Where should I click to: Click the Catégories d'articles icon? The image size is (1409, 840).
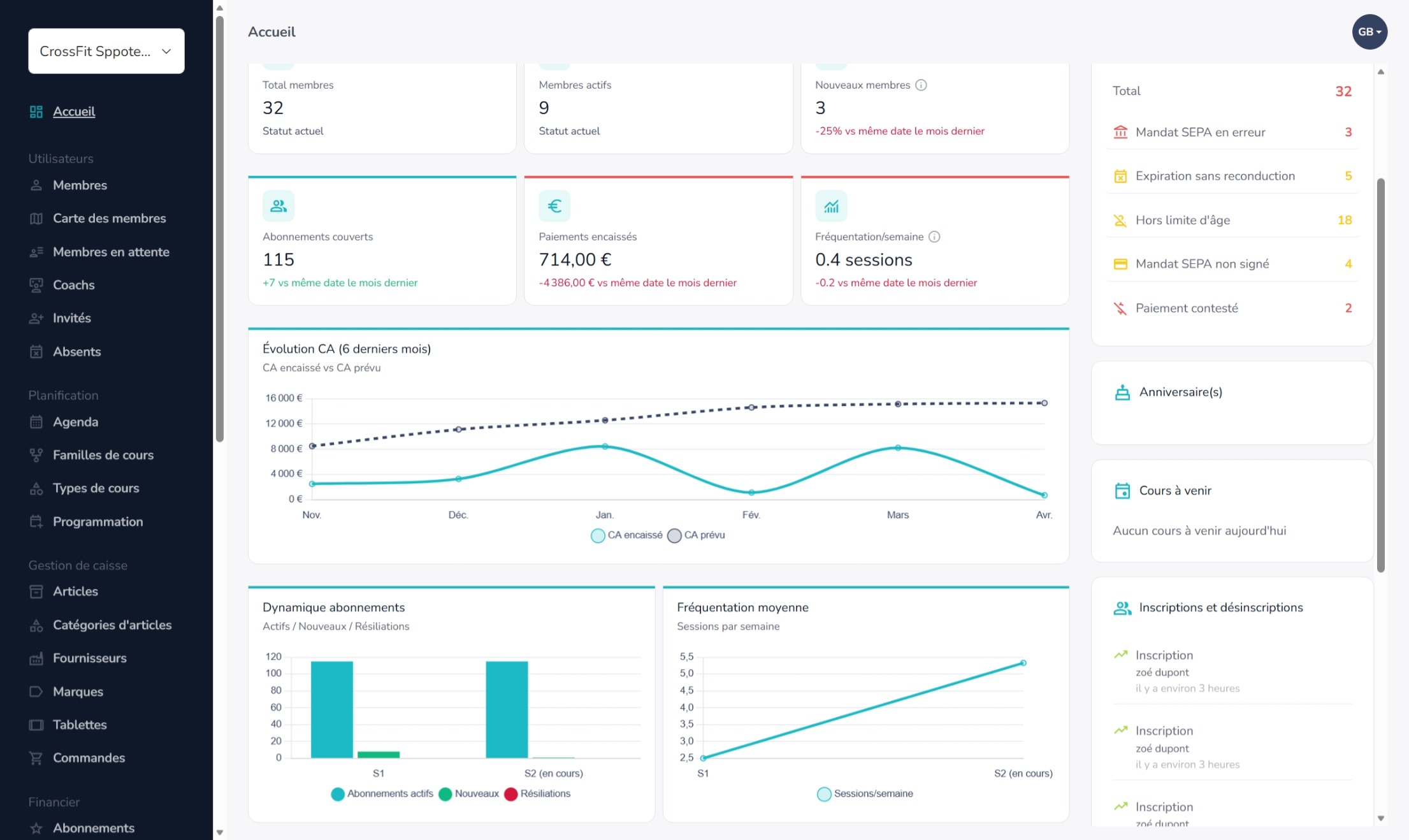point(36,625)
